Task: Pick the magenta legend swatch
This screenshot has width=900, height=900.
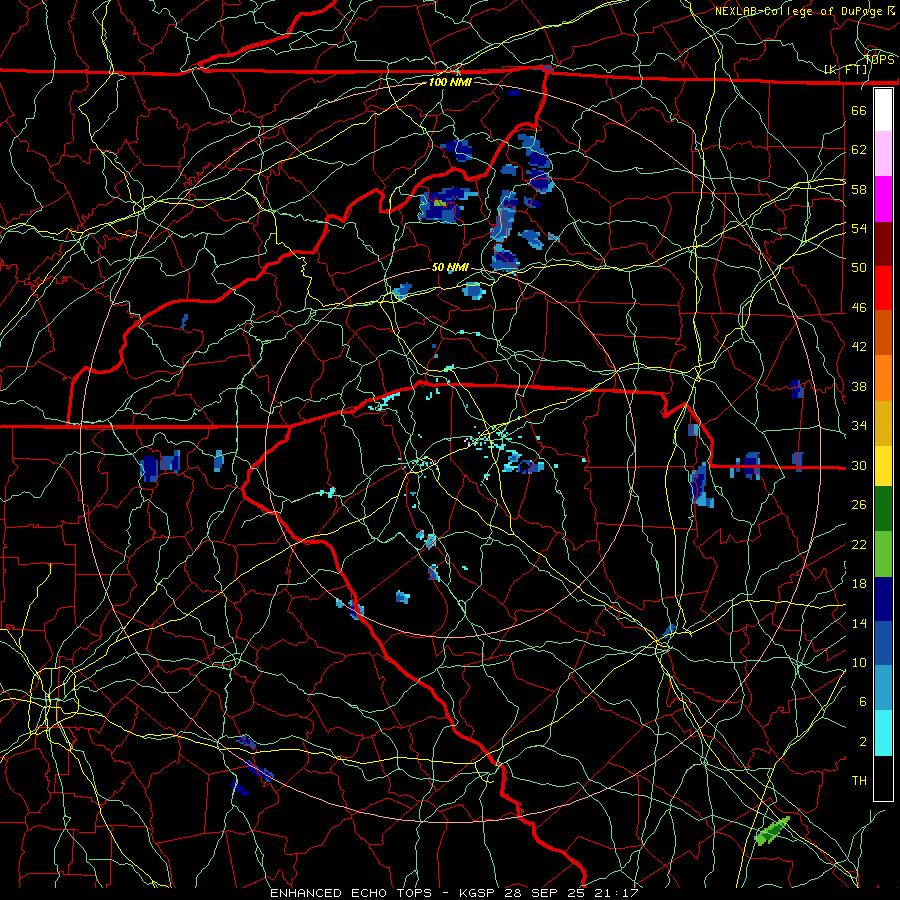Action: pyautogui.click(x=883, y=199)
